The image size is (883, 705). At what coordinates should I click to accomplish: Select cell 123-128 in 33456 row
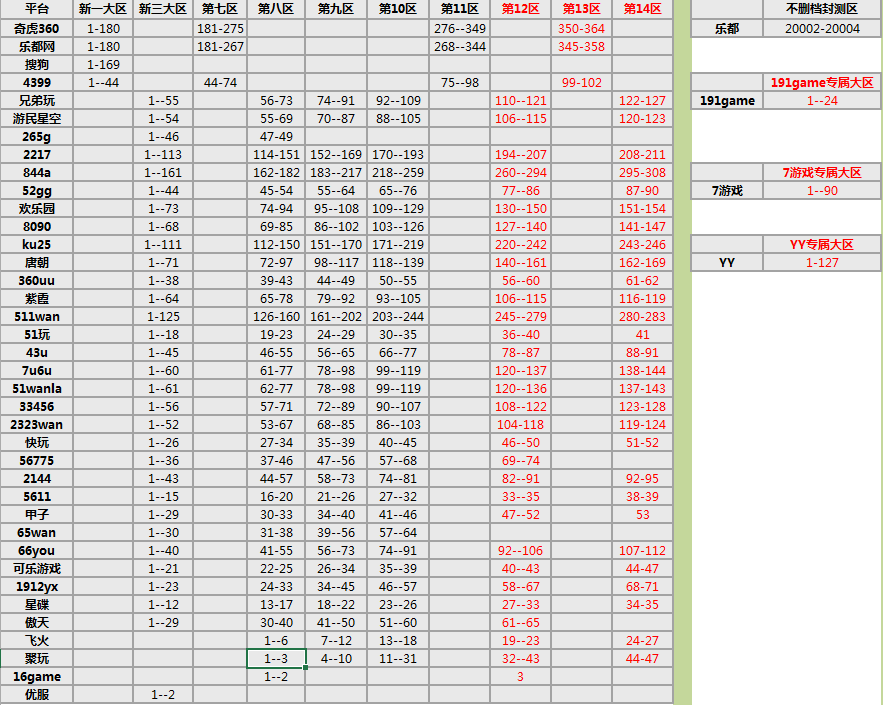(x=642, y=407)
